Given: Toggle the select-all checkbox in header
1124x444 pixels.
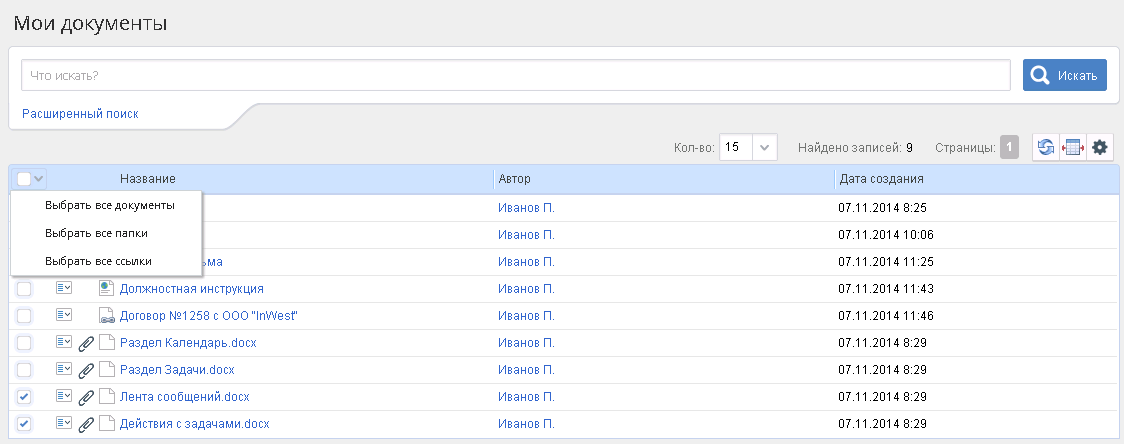Looking at the screenshot, I should (x=24, y=179).
